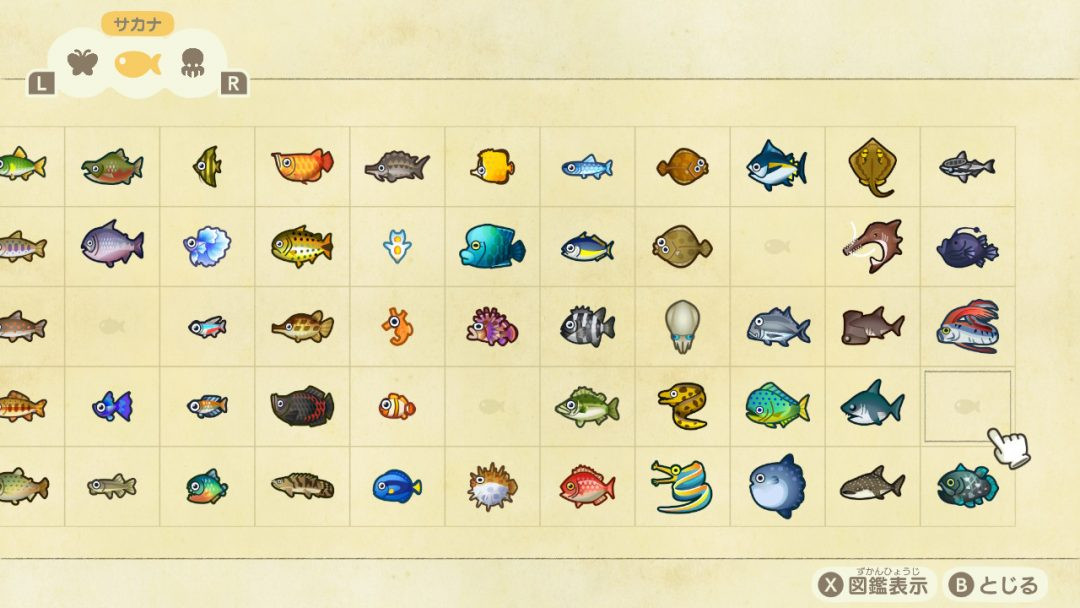Click the L shoulder button icon
This screenshot has height=608, width=1080.
click(41, 84)
